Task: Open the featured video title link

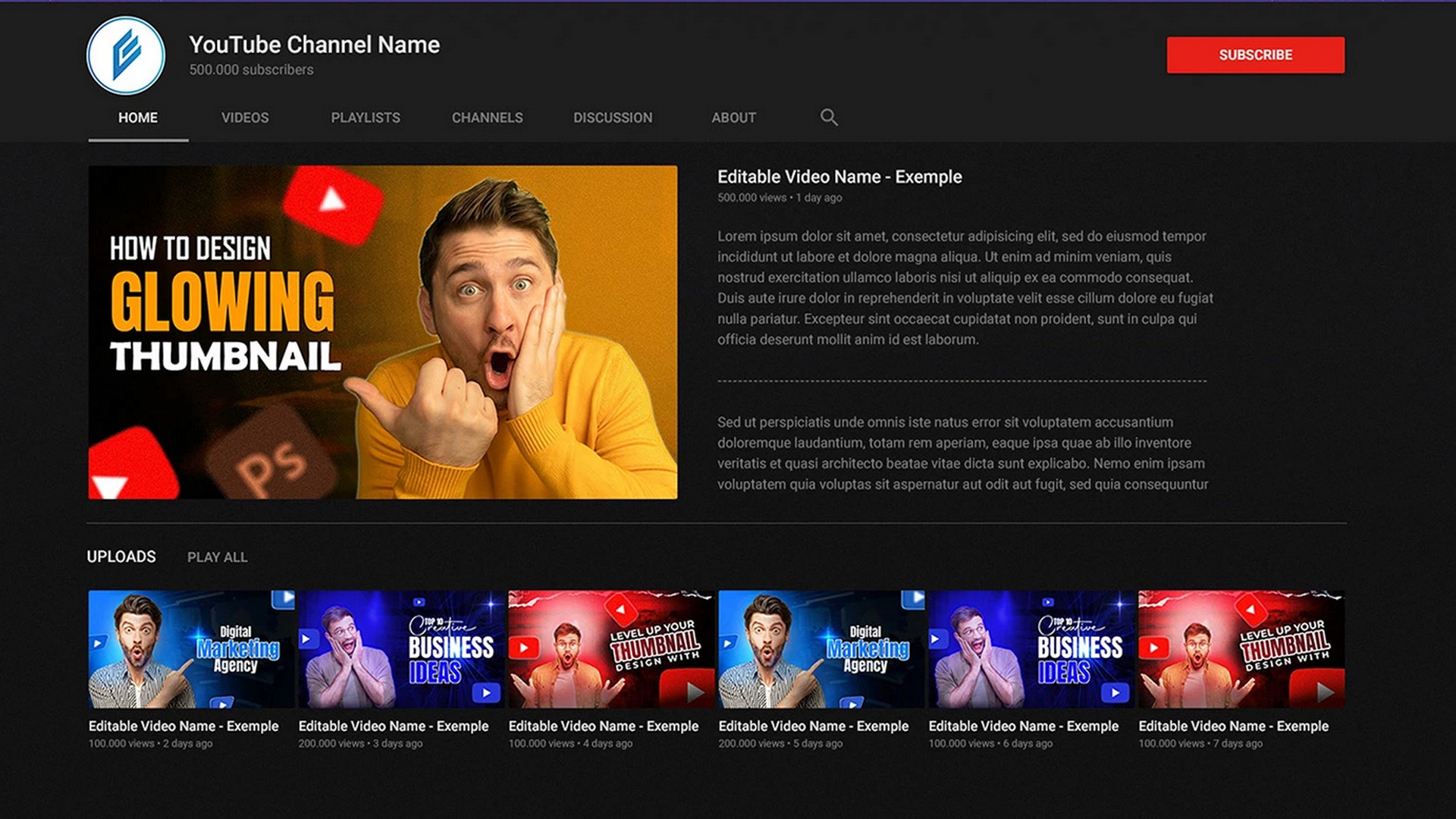Action: pyautogui.click(x=839, y=177)
